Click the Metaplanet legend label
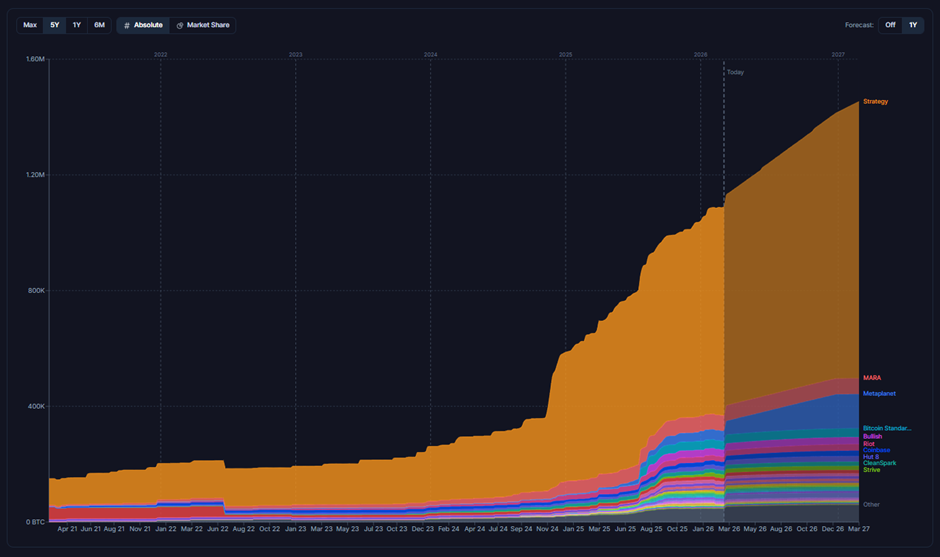The height and width of the screenshot is (557, 940). tap(879, 394)
